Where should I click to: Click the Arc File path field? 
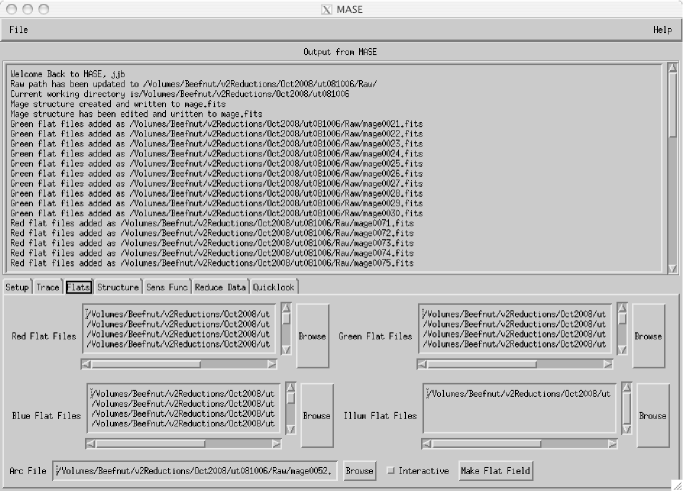(x=195, y=471)
